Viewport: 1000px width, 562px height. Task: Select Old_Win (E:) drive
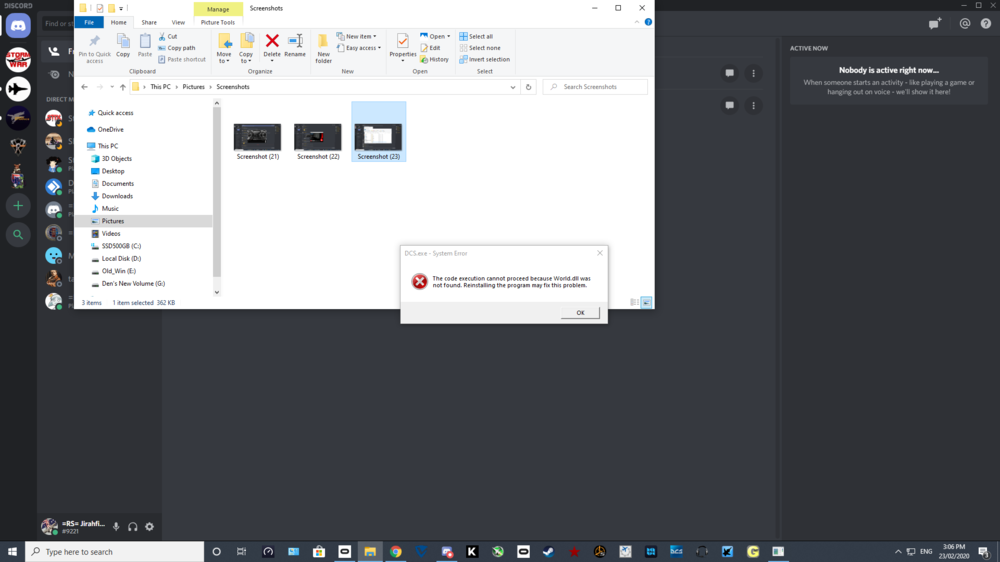click(x=113, y=271)
